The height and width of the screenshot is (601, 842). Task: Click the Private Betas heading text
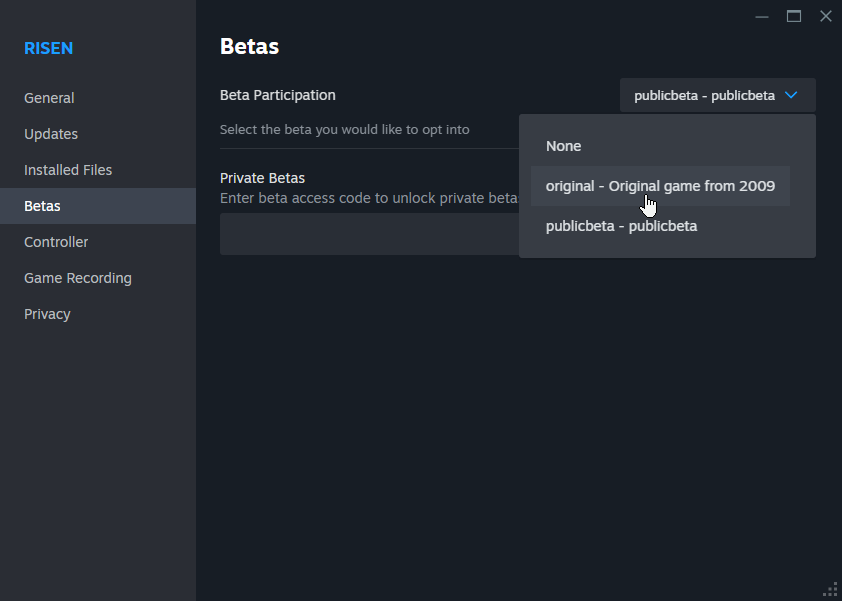click(x=262, y=178)
